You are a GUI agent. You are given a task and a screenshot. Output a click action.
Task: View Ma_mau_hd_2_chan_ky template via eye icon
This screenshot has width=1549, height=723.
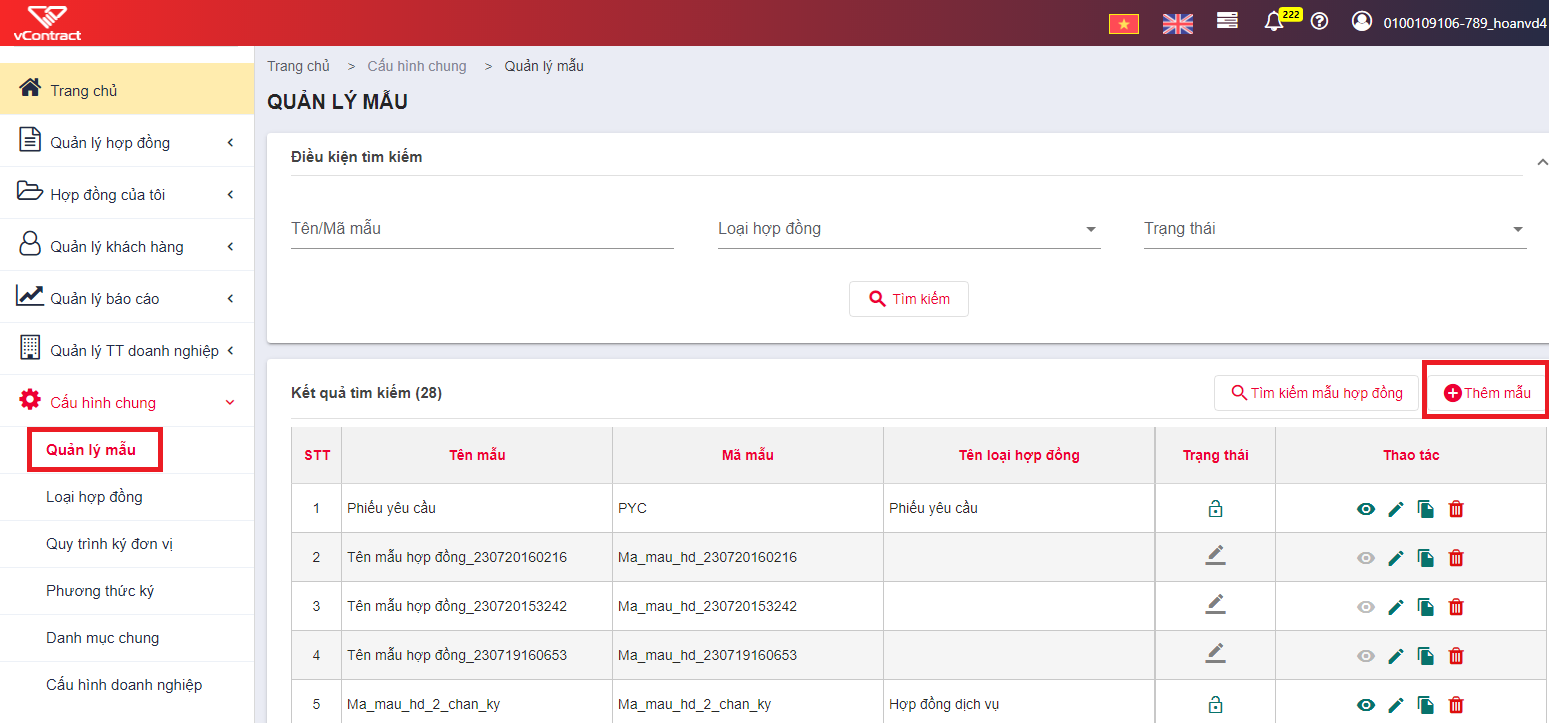pyautogui.click(x=1366, y=705)
